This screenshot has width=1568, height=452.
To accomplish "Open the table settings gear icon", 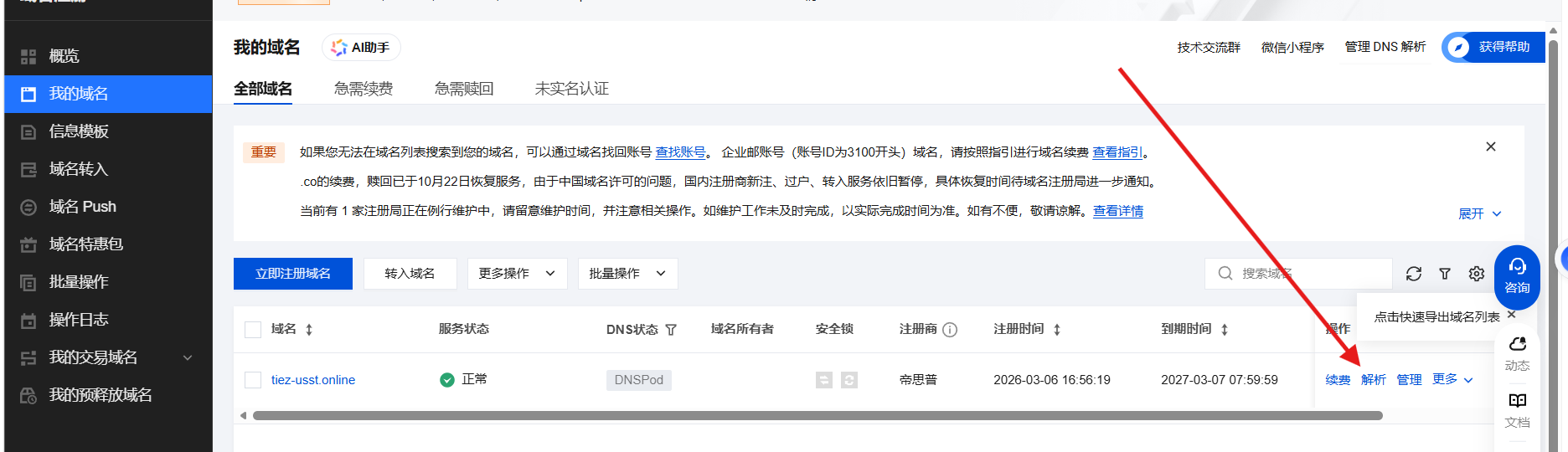I will (1477, 274).
